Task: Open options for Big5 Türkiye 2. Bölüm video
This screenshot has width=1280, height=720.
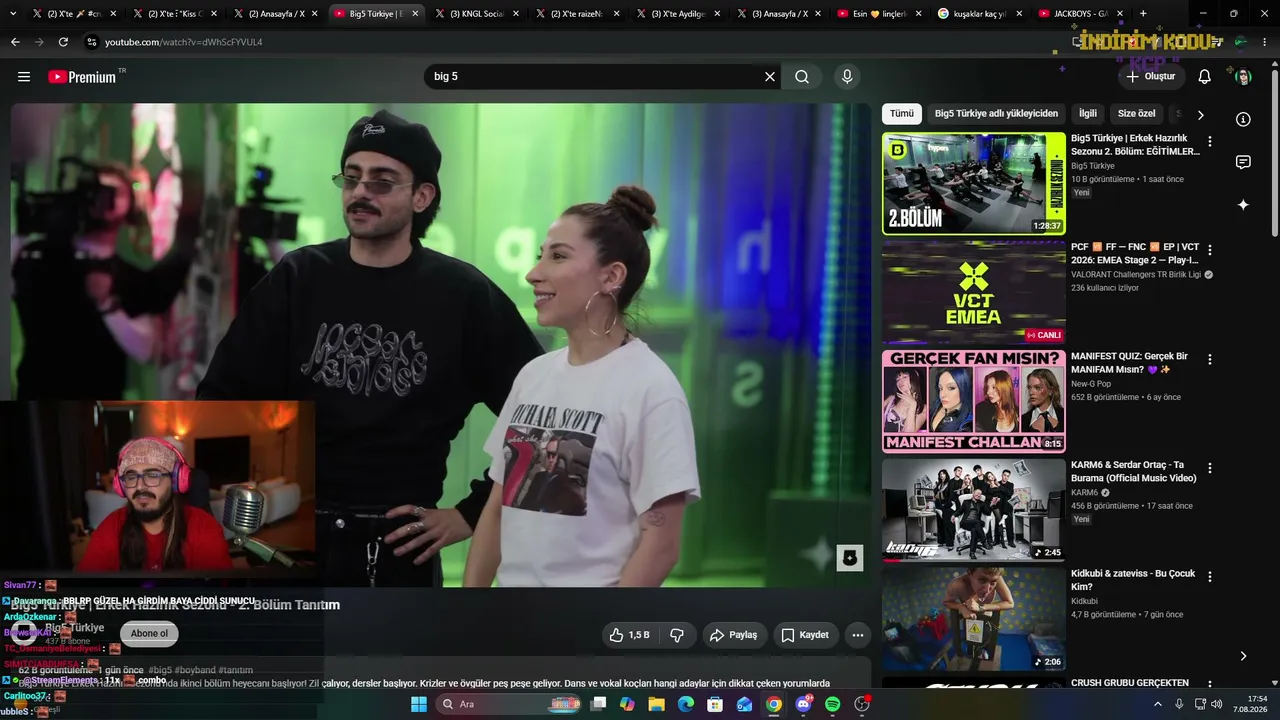Action: [x=1210, y=142]
